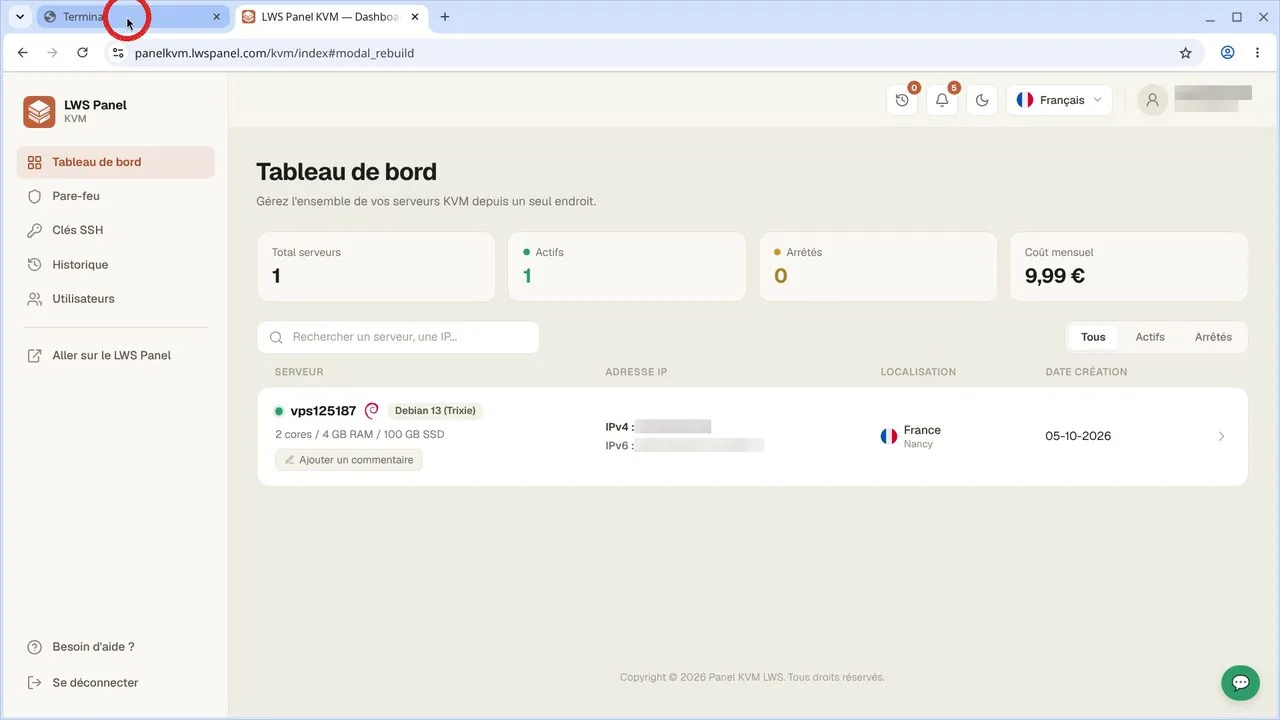Click the Total serveurs card
Image resolution: width=1280 pixels, height=720 pixels.
tap(376, 267)
